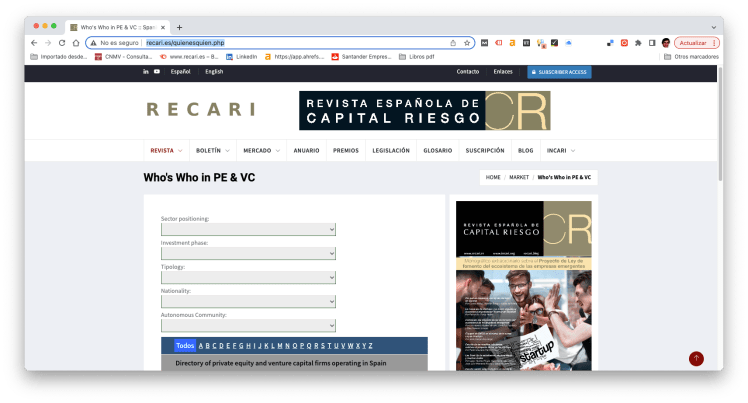Viewport: 748px width, 403px height.
Task: Open the 'Libros pdf' bookmarks folder
Action: [417, 57]
